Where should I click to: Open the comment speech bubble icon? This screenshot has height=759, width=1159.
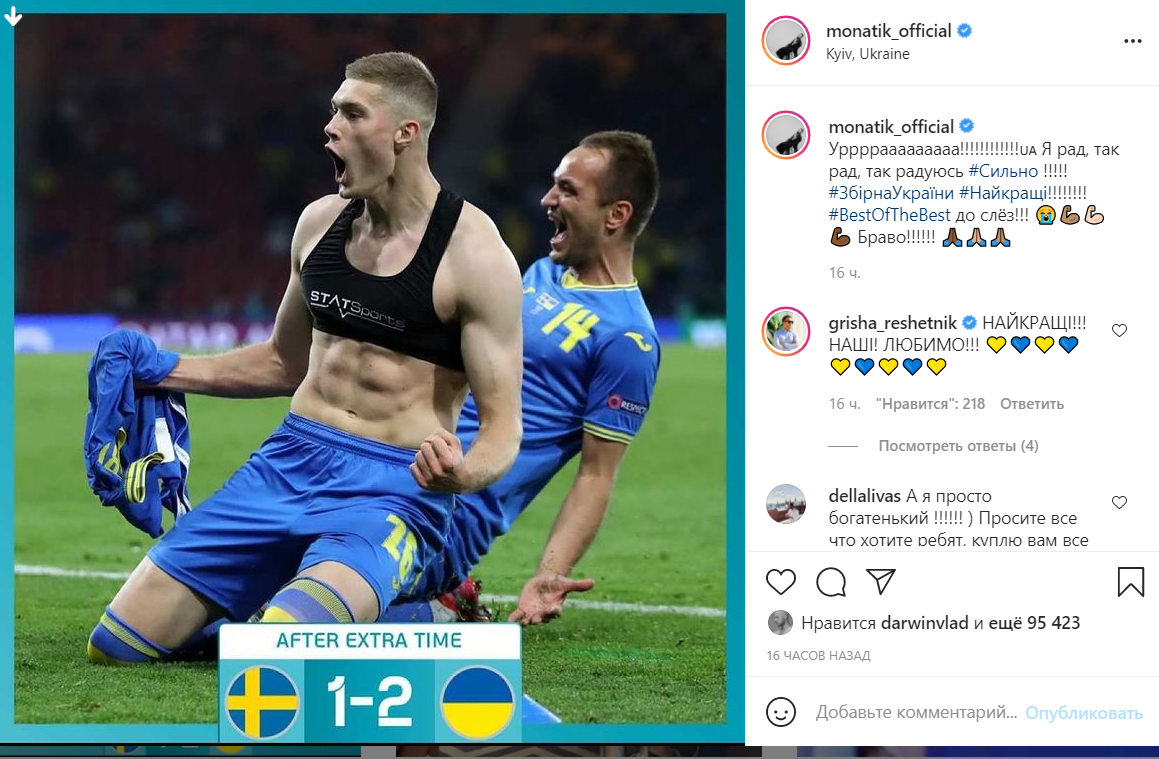tap(831, 582)
